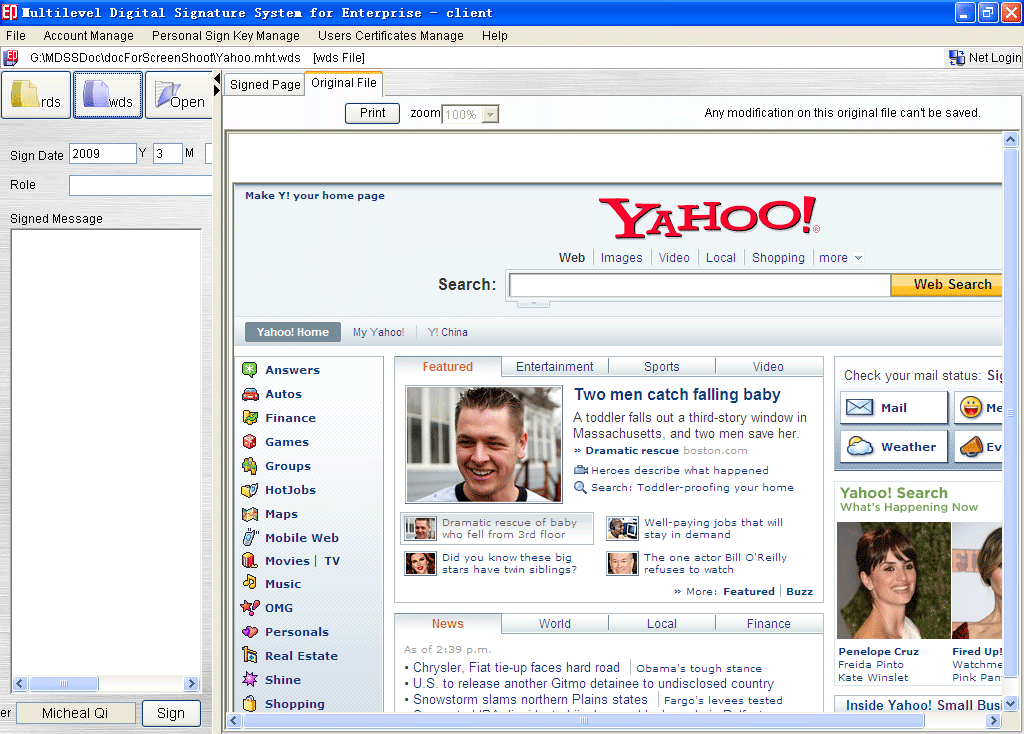The width and height of the screenshot is (1024, 734).
Task: Click the Mail envelope icon
Action: coord(859,407)
